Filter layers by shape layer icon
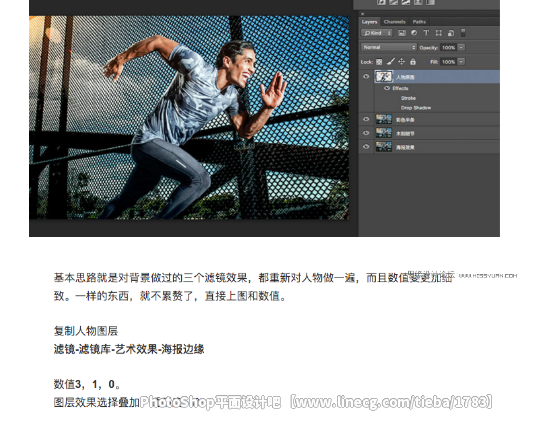 point(439,33)
